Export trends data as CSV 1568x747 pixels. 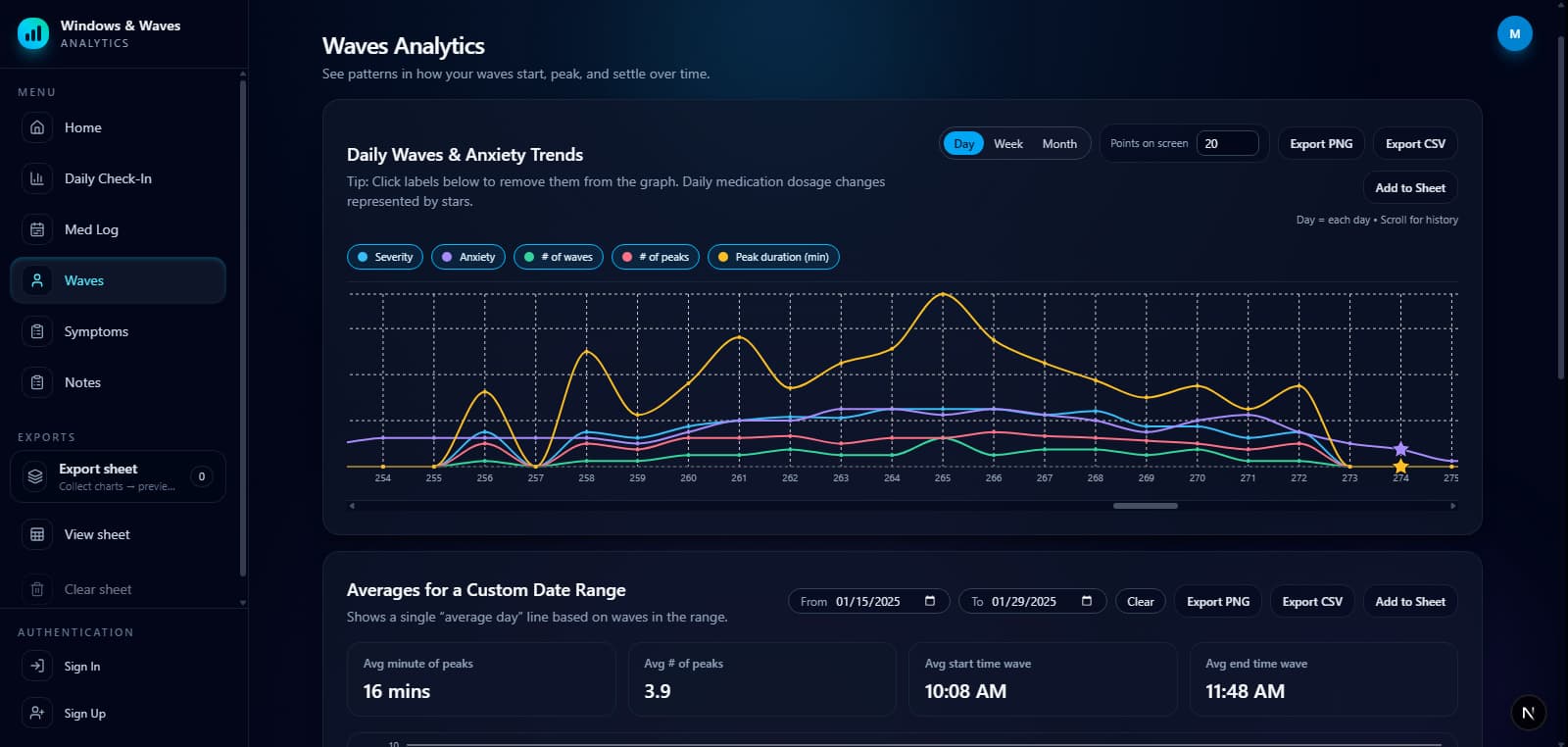[1415, 143]
